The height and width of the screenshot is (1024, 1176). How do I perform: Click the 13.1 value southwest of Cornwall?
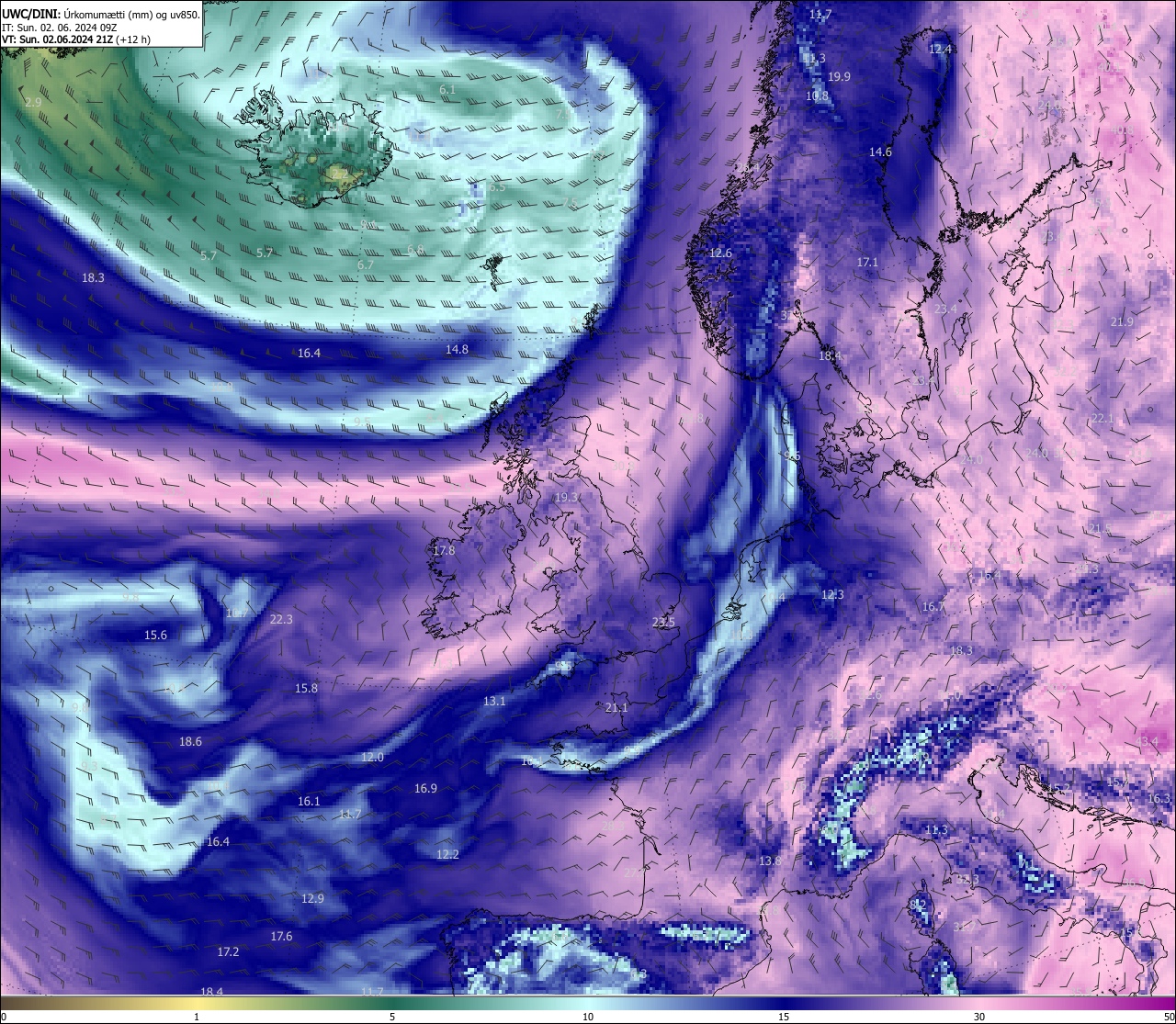tap(494, 702)
